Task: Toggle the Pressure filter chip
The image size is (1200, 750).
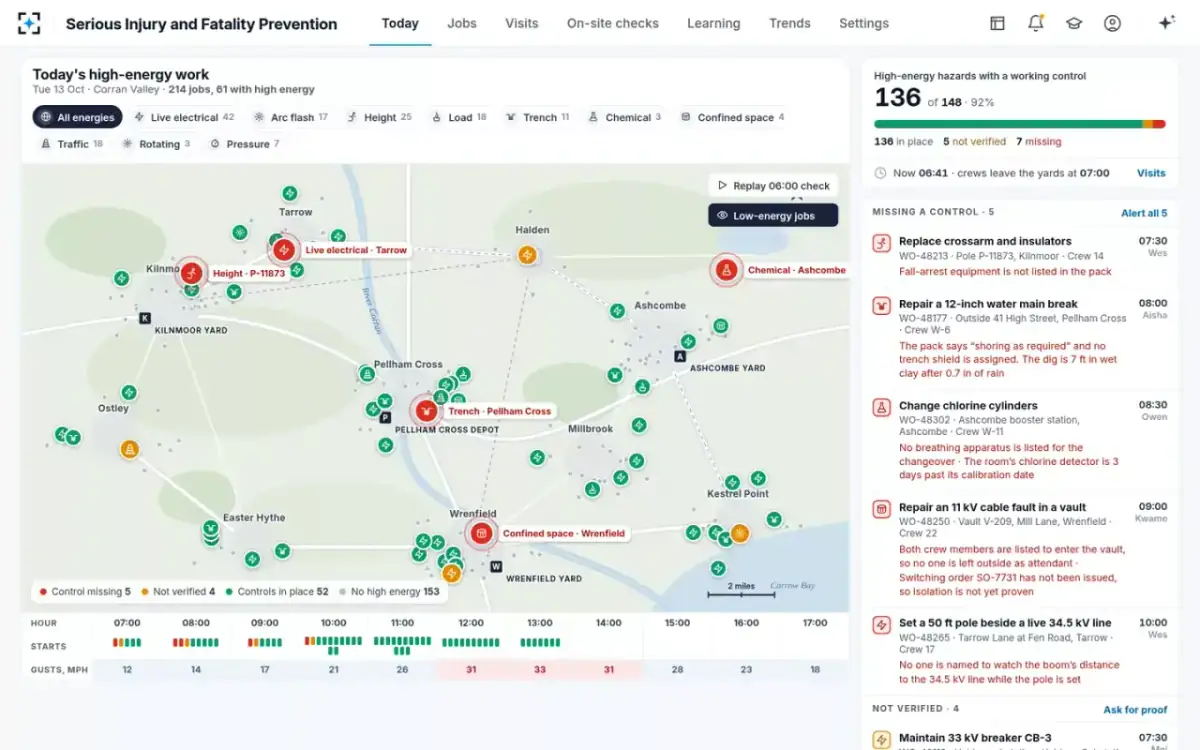Action: click(x=244, y=144)
